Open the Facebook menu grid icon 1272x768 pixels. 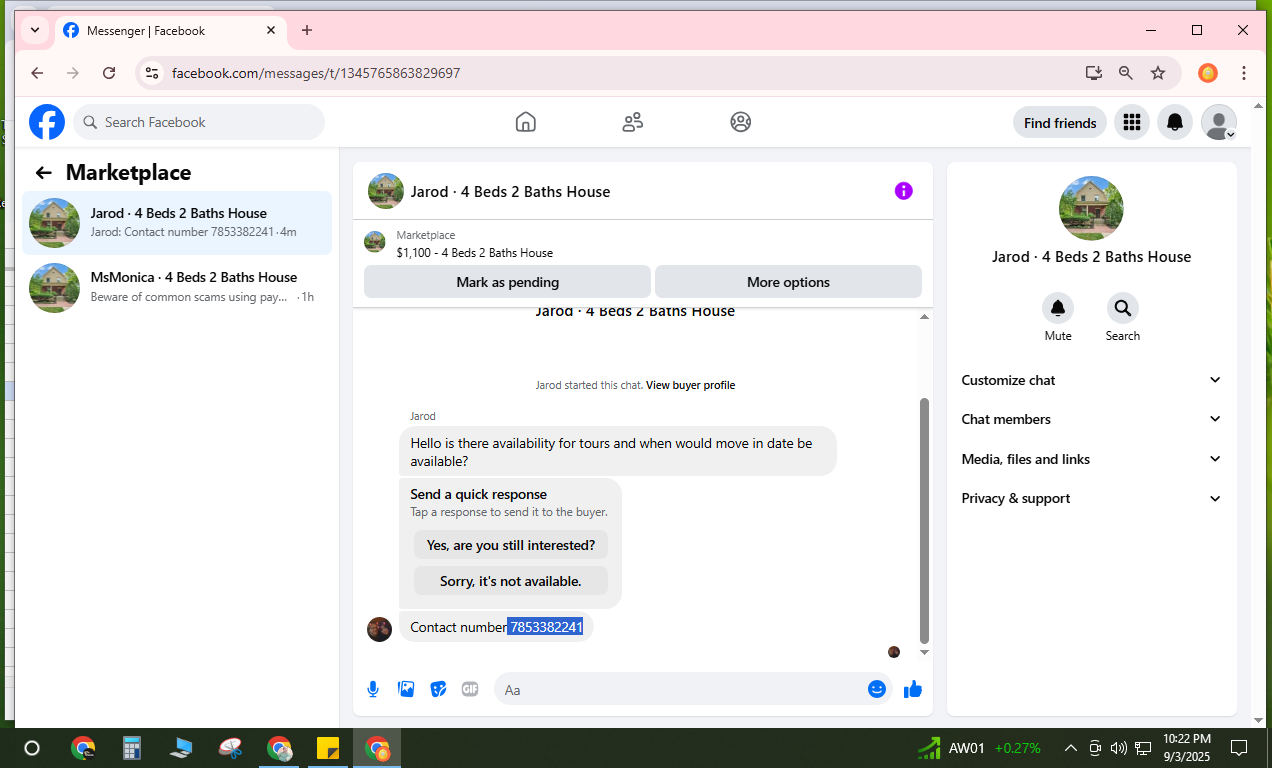[1132, 122]
